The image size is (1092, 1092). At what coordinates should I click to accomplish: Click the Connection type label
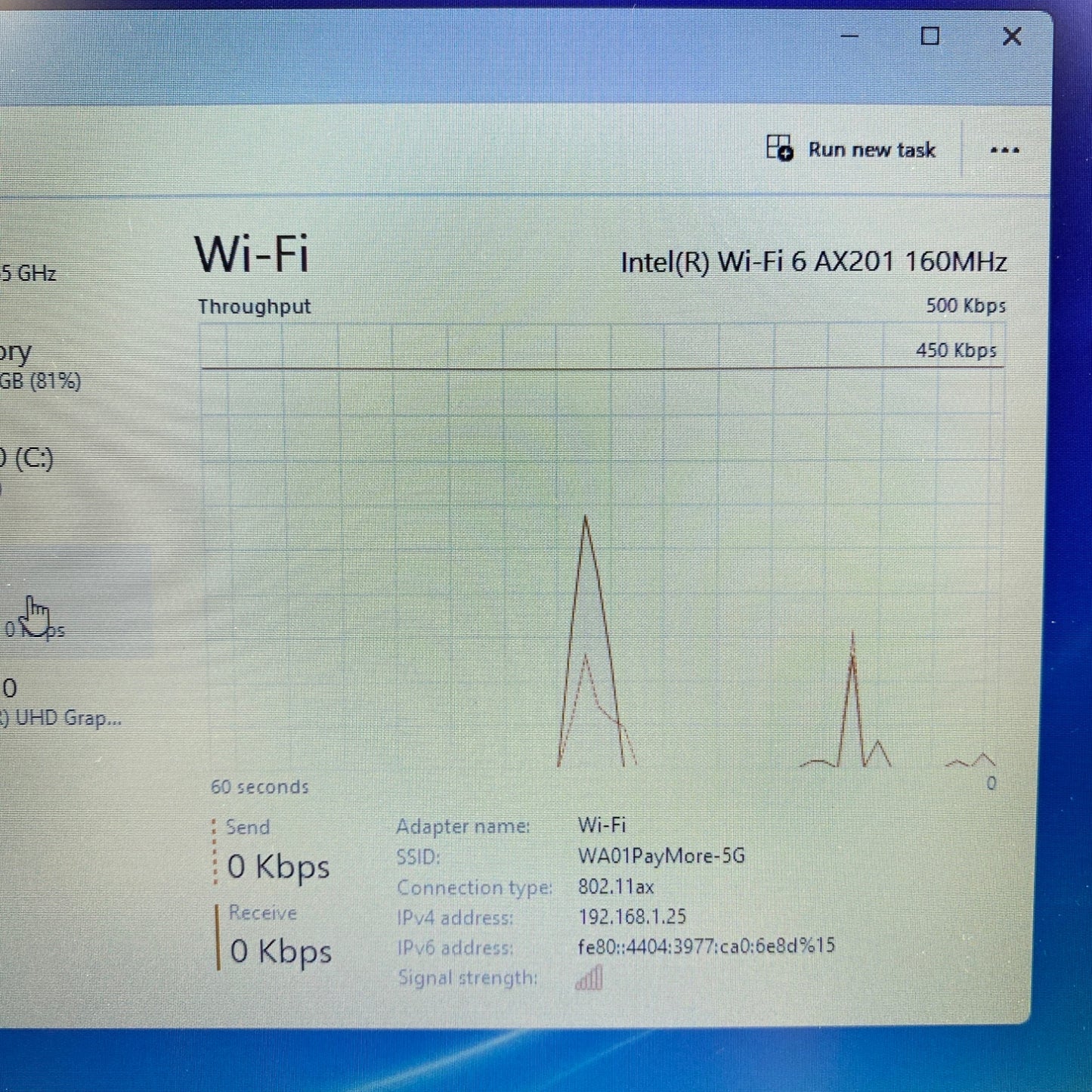point(475,888)
